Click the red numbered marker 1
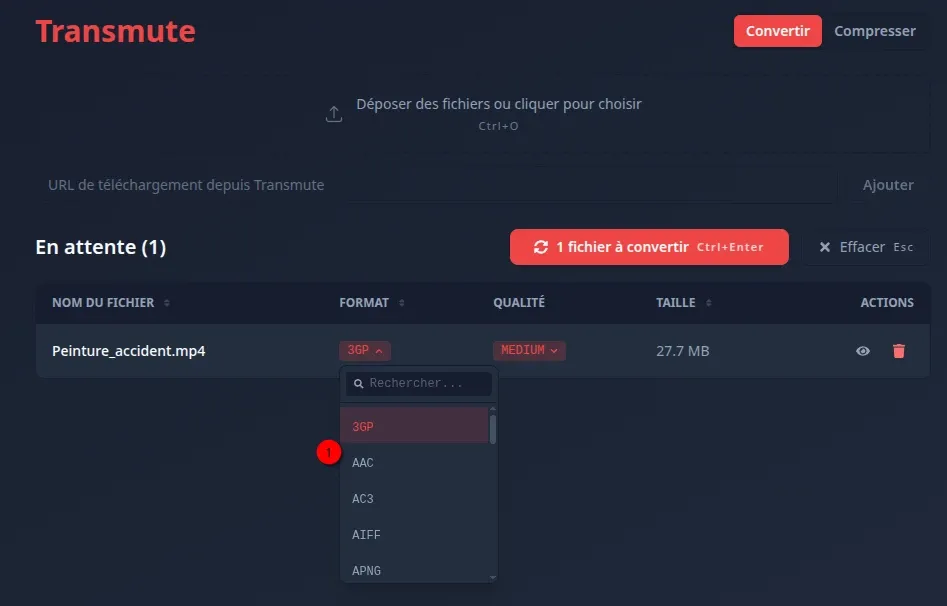This screenshot has width=947, height=606. pos(329,452)
